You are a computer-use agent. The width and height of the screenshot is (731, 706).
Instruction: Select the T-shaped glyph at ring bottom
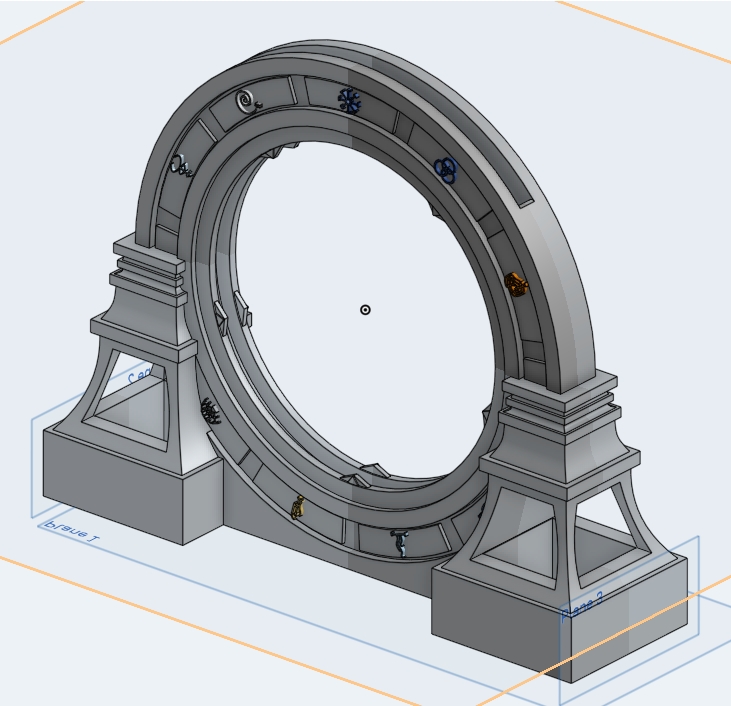click(400, 543)
